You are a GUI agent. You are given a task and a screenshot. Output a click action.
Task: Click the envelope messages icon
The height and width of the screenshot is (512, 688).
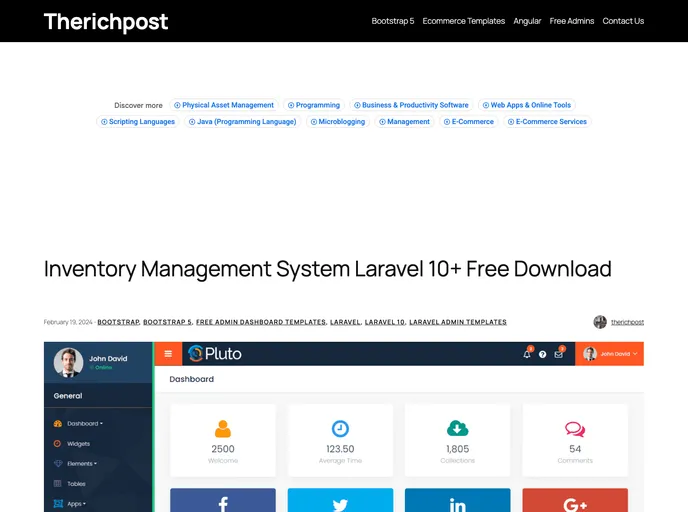pyautogui.click(x=558, y=354)
